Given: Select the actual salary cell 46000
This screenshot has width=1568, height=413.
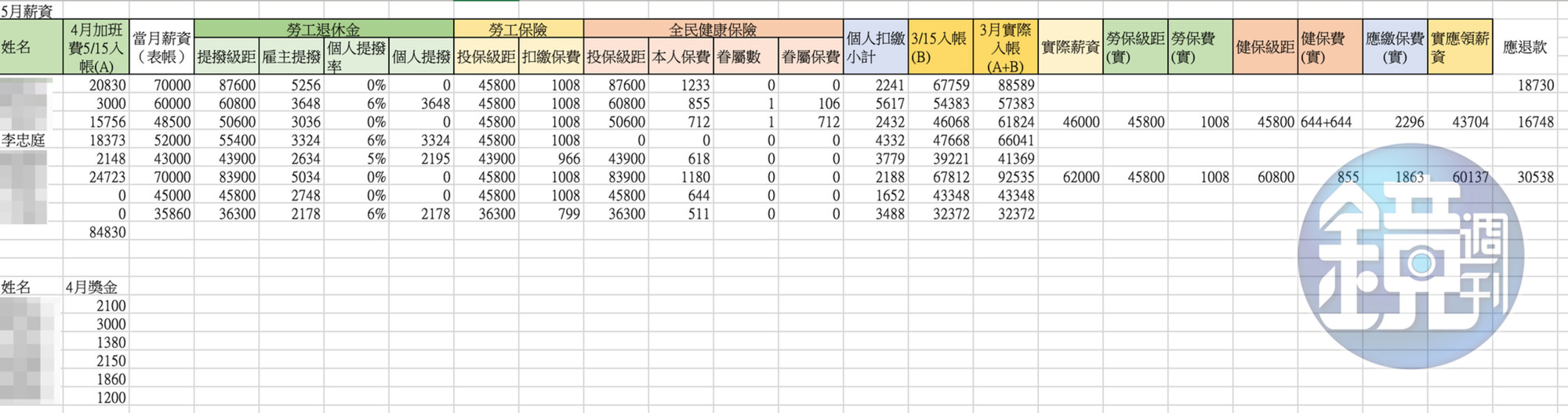Looking at the screenshot, I should tap(1070, 121).
